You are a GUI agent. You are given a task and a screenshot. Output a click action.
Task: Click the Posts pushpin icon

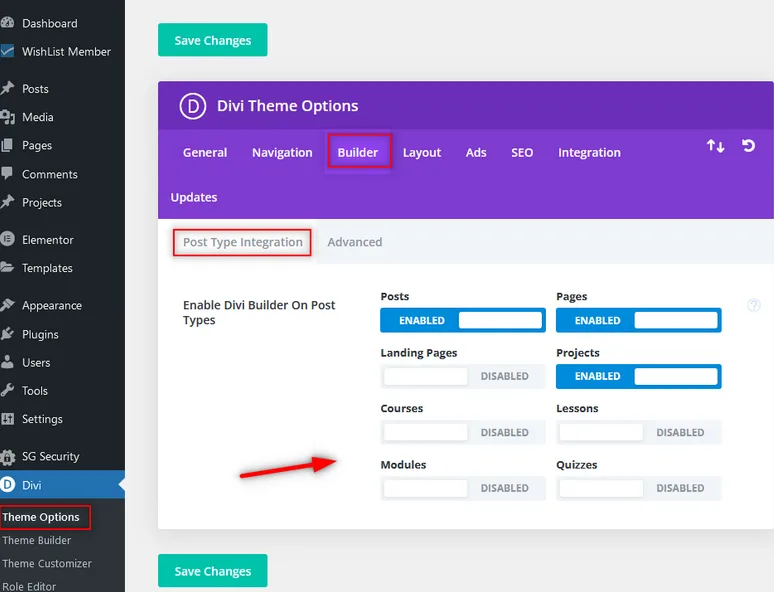coord(7,88)
